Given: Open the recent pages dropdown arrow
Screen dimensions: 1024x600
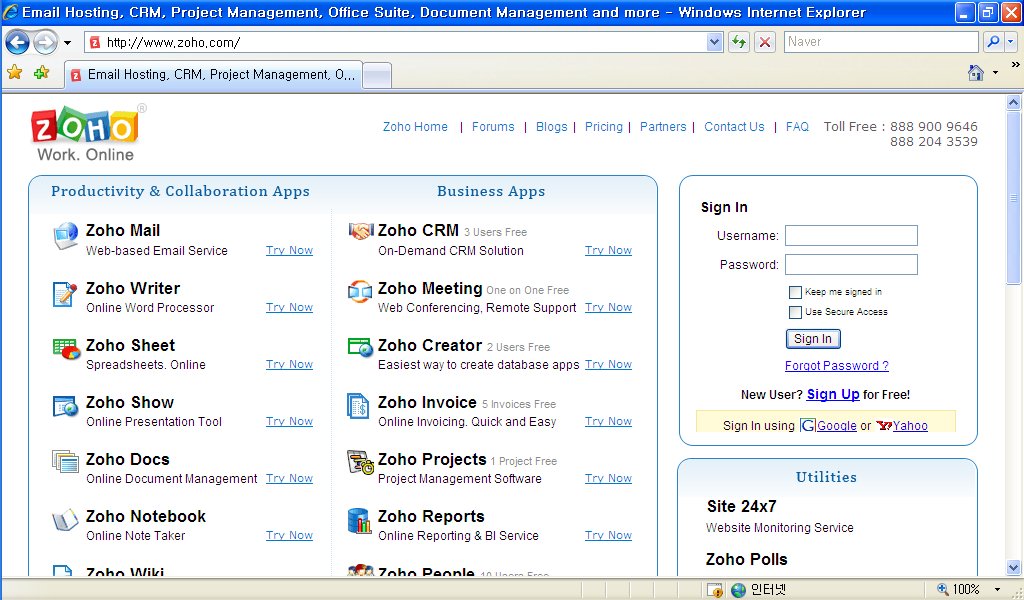Looking at the screenshot, I should 67,43.
